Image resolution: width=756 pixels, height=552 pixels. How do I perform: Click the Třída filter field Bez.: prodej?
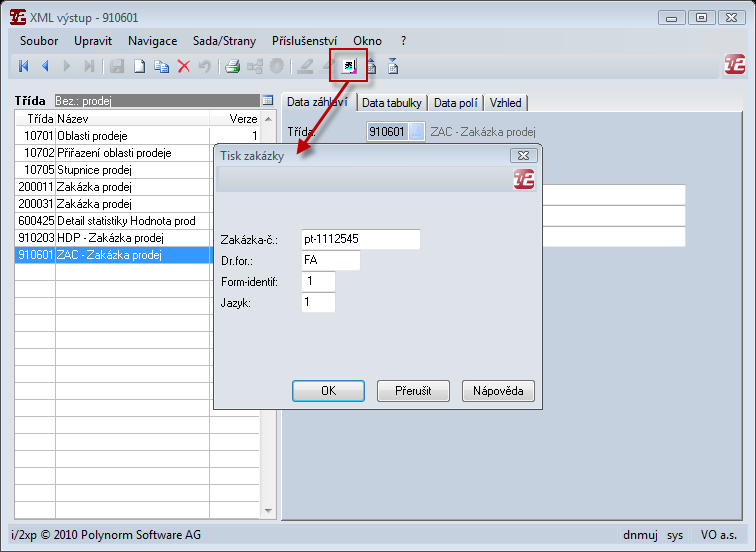[157, 100]
